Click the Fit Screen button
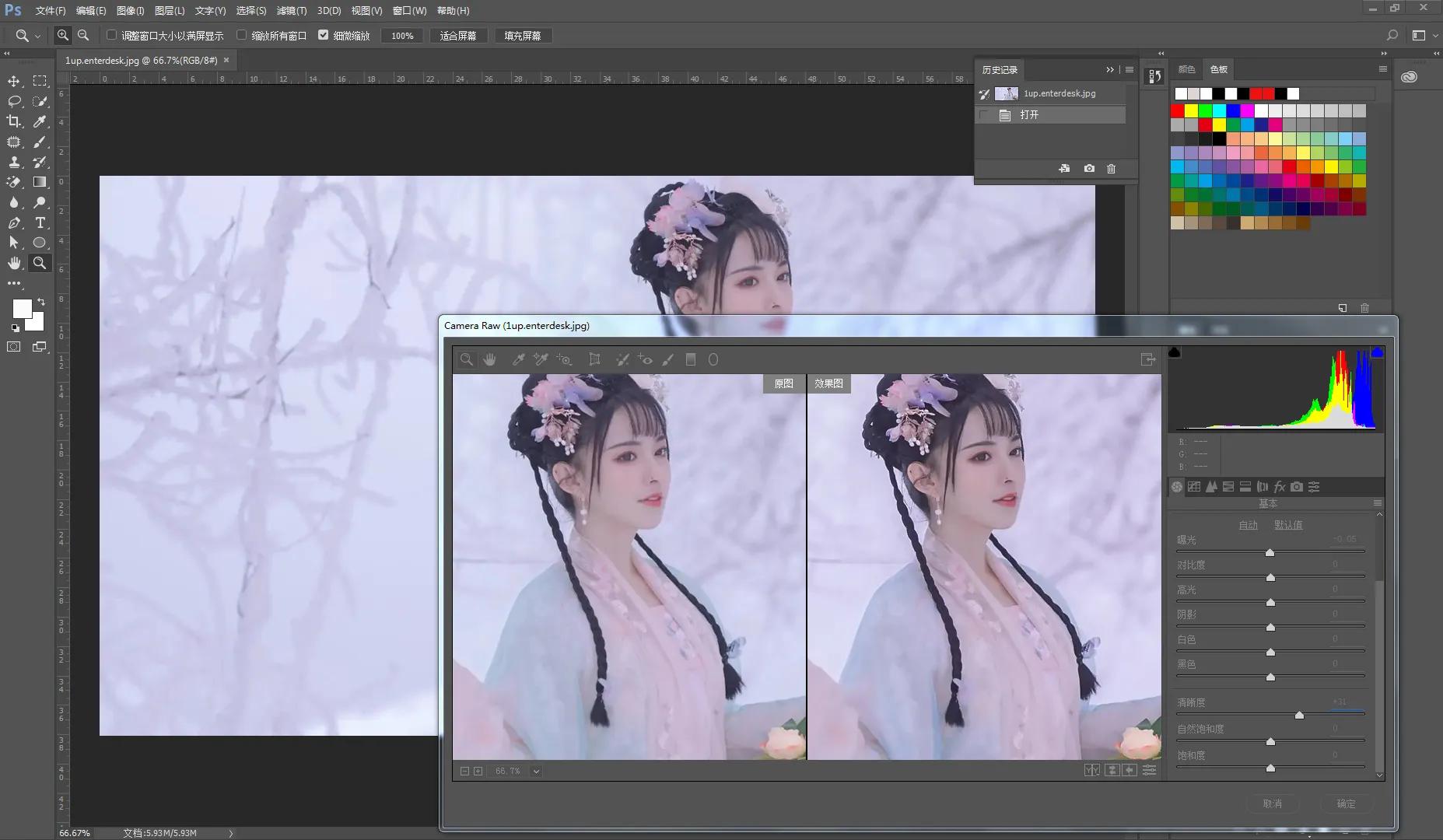 tap(458, 36)
